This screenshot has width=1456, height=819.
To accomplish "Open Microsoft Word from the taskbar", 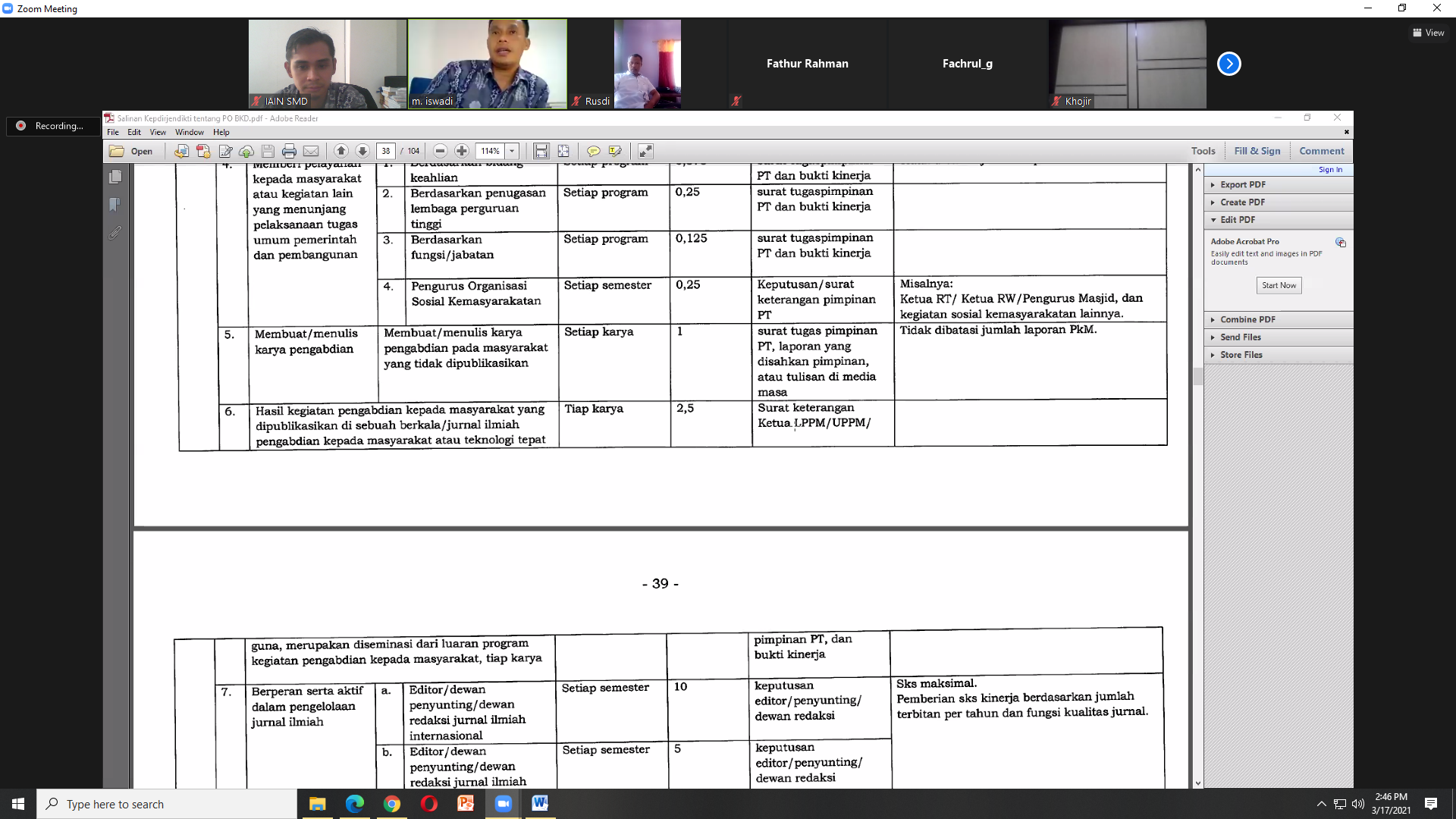I will point(540,804).
